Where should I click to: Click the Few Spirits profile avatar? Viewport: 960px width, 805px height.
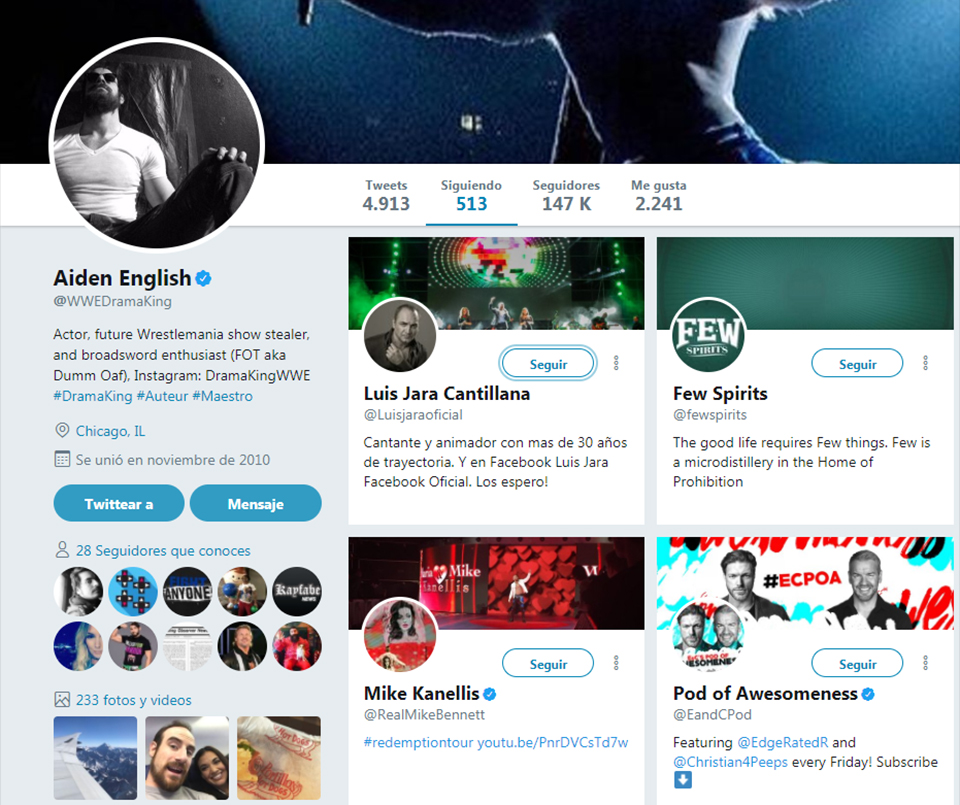coord(708,335)
